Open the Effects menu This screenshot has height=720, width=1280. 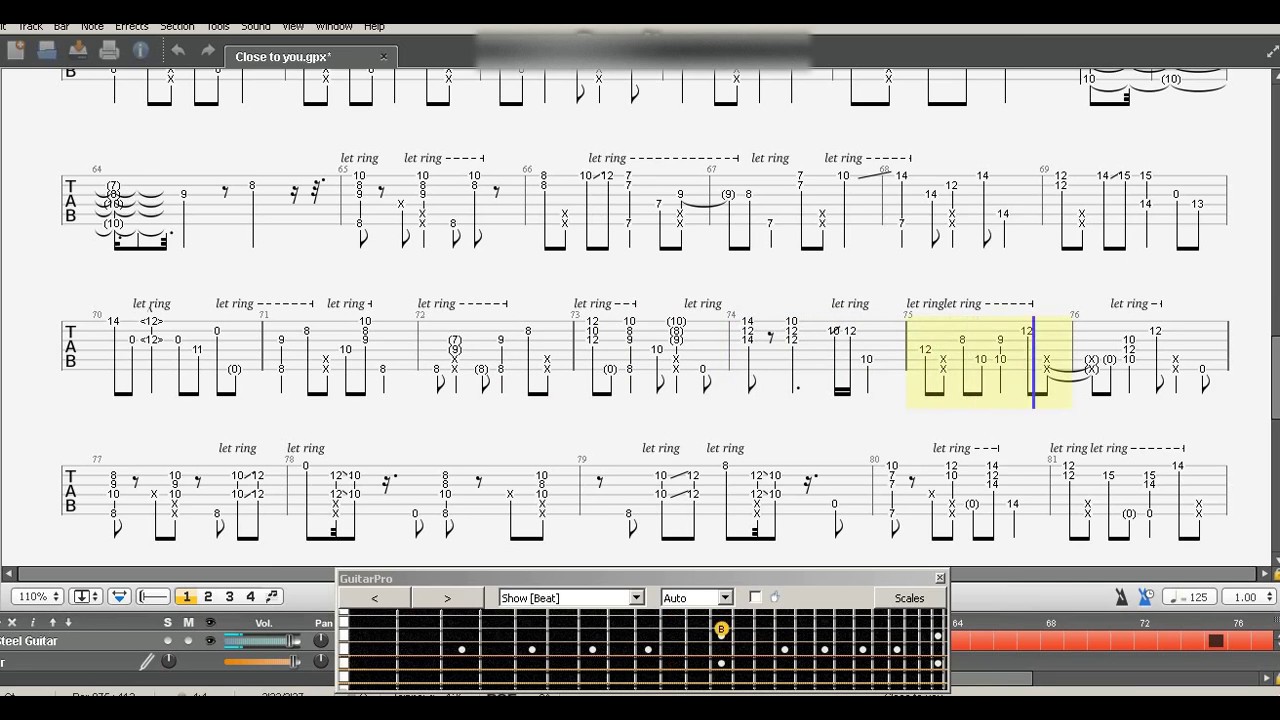coord(131,26)
